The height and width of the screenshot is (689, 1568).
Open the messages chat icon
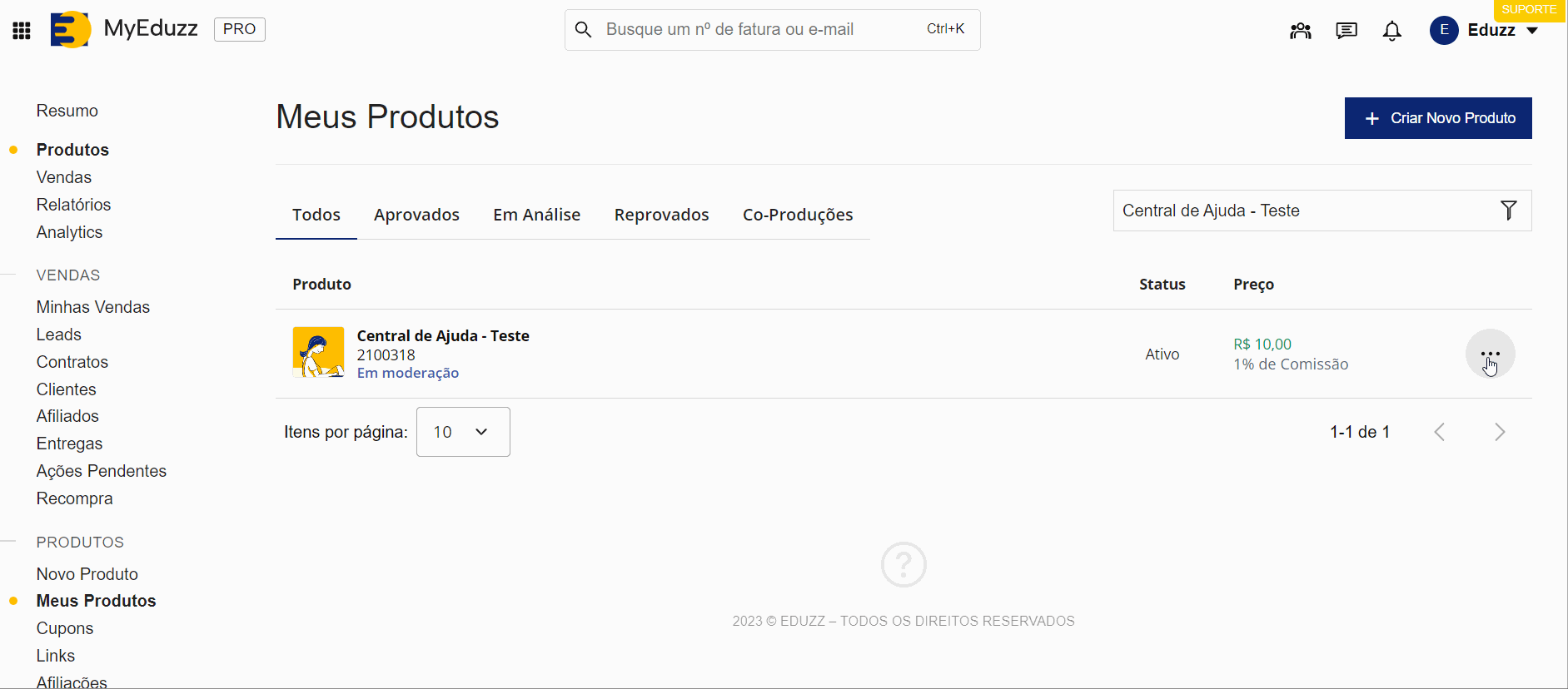[1346, 31]
